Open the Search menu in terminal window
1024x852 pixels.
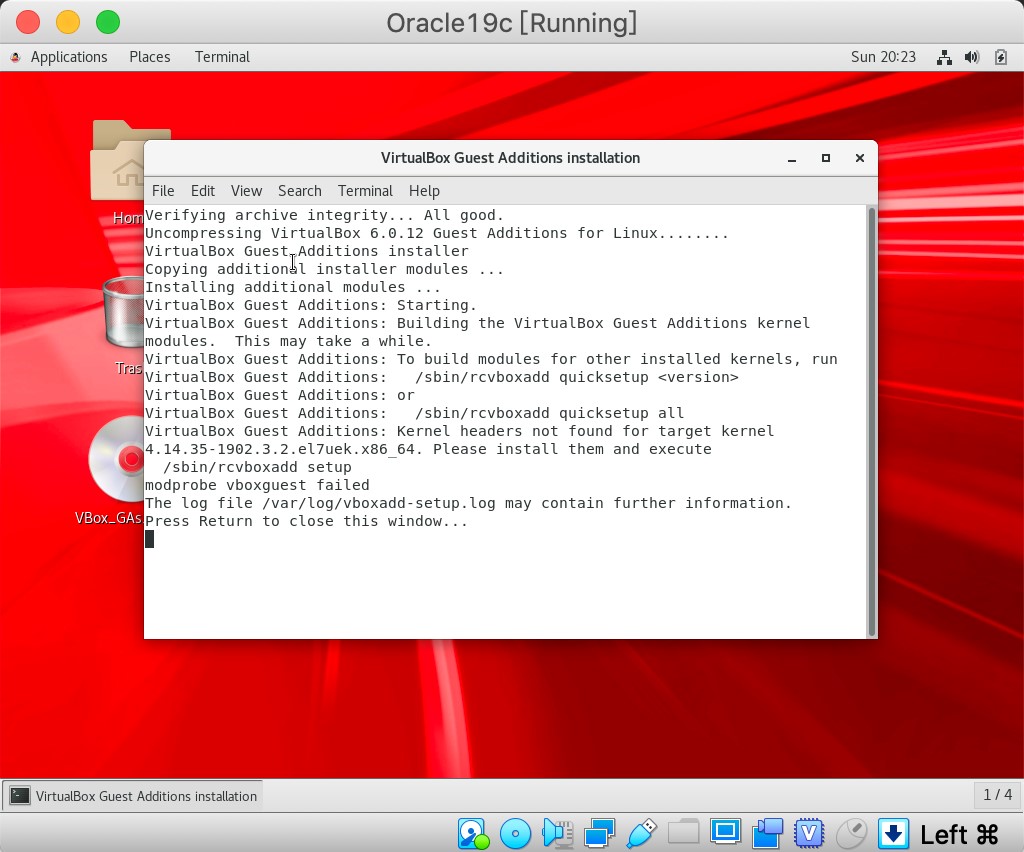pyautogui.click(x=300, y=191)
